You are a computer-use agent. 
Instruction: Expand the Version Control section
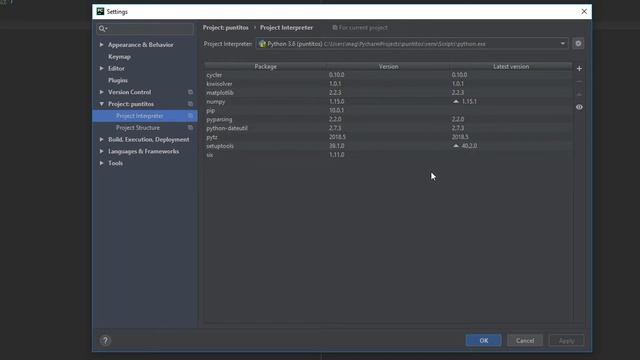pyautogui.click(x=101, y=92)
